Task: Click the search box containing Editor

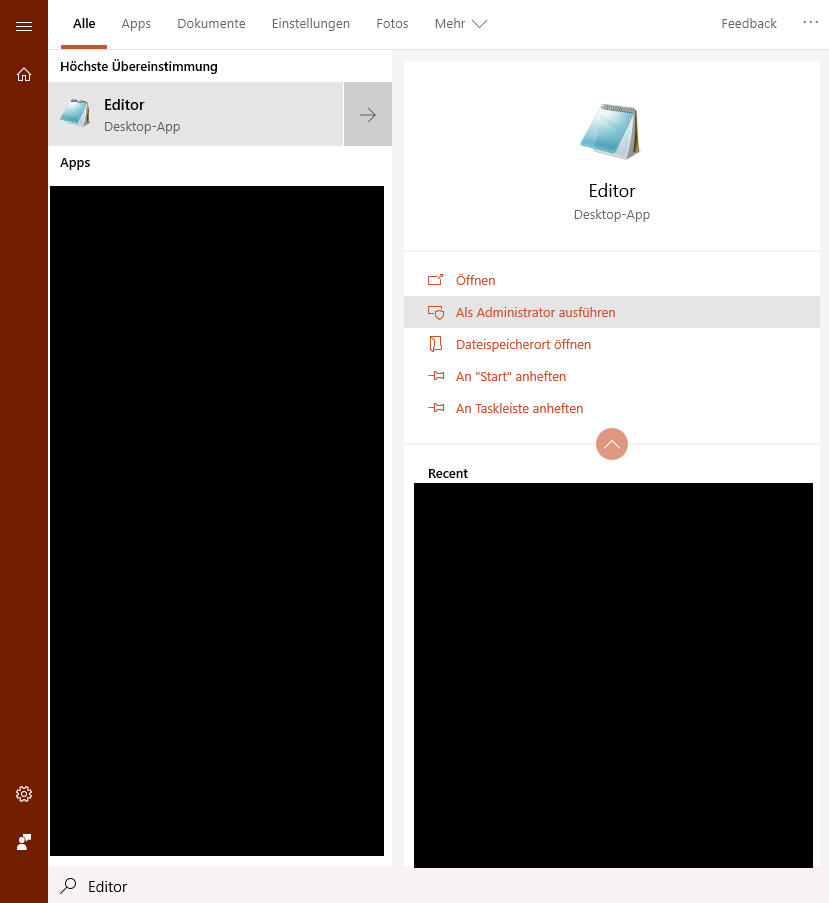Action: pyautogui.click(x=438, y=886)
